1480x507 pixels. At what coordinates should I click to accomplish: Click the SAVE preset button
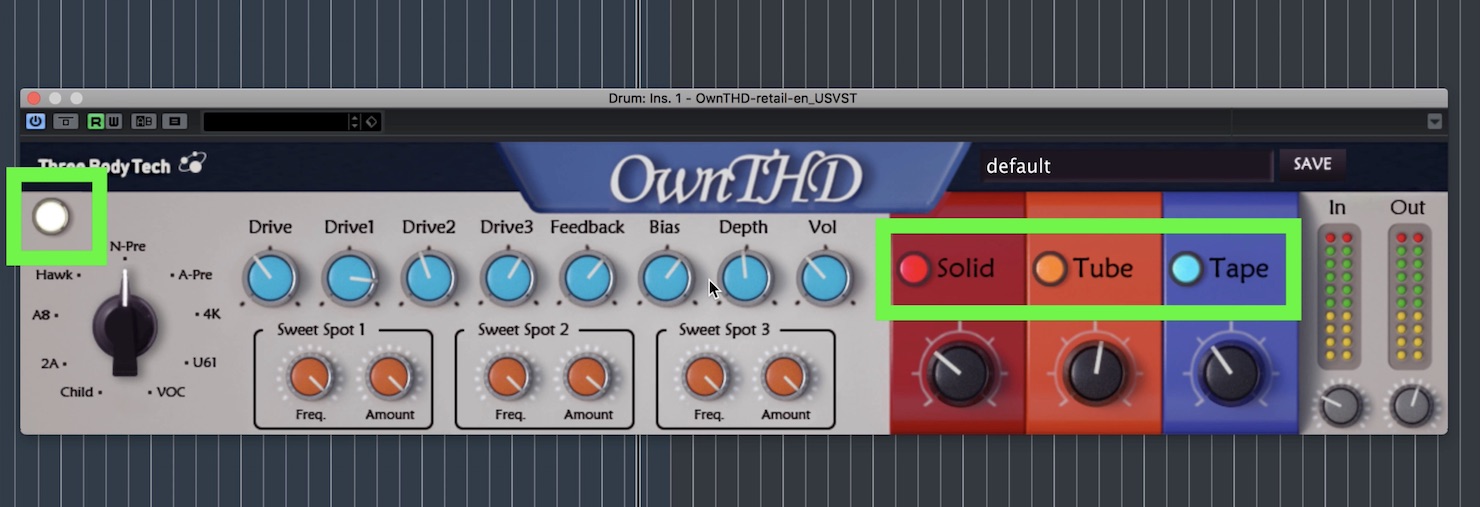tap(1312, 164)
